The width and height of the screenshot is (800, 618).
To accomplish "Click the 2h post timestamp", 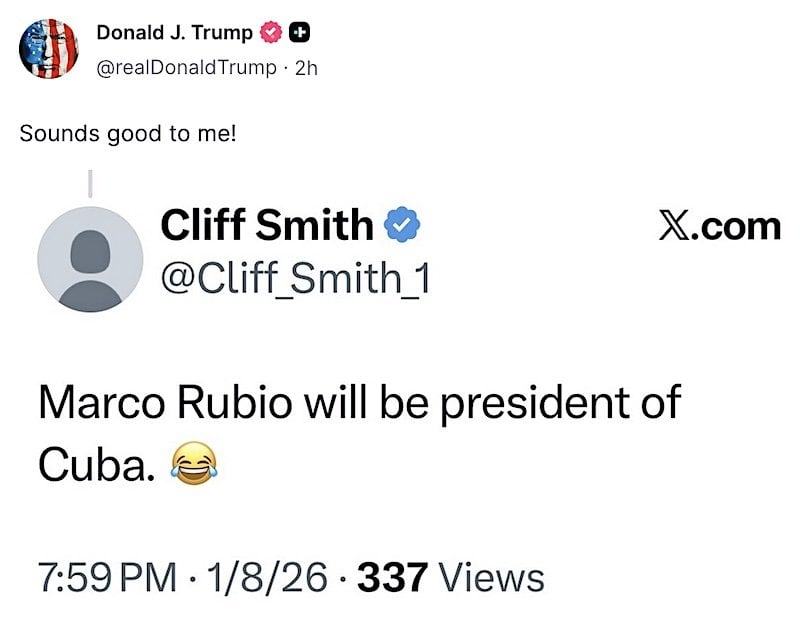I will pos(302,68).
